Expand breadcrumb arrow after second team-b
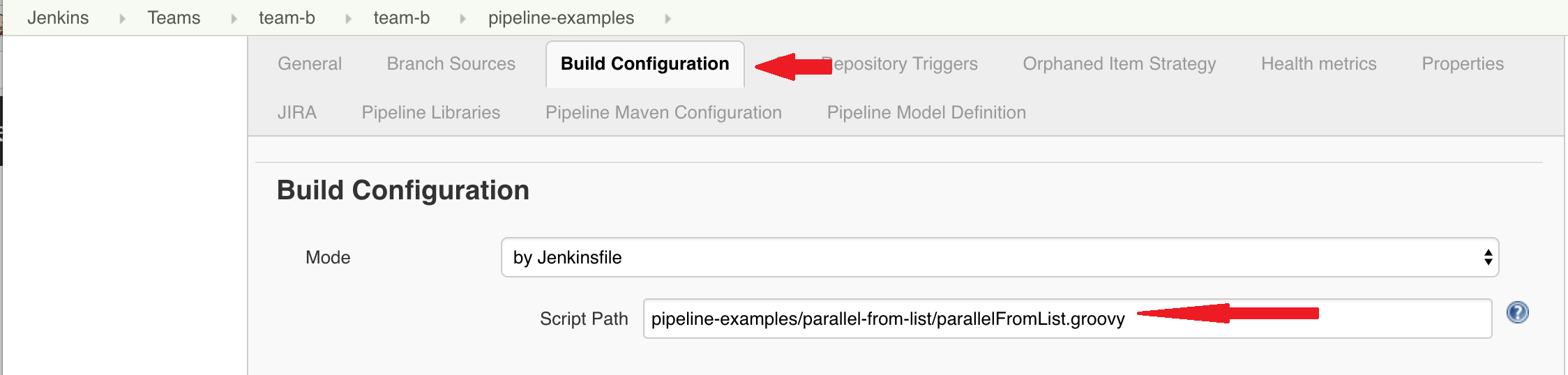 (462, 19)
